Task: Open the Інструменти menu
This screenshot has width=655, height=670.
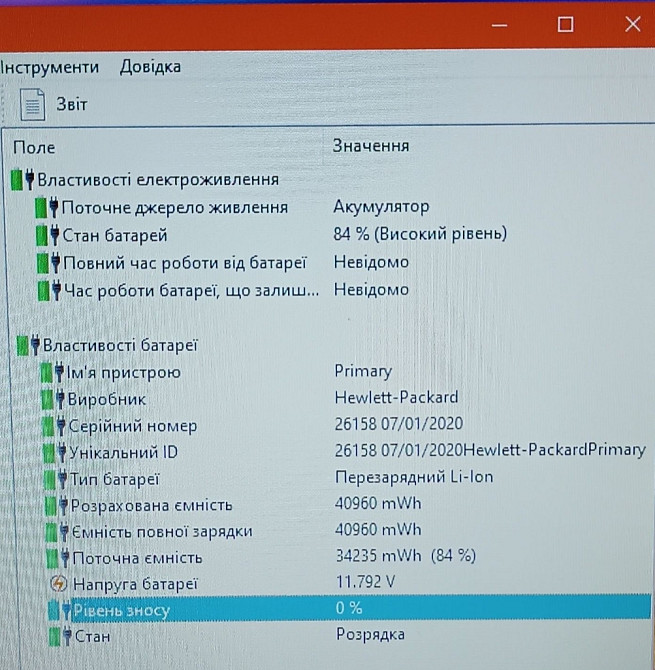Action: point(50,67)
